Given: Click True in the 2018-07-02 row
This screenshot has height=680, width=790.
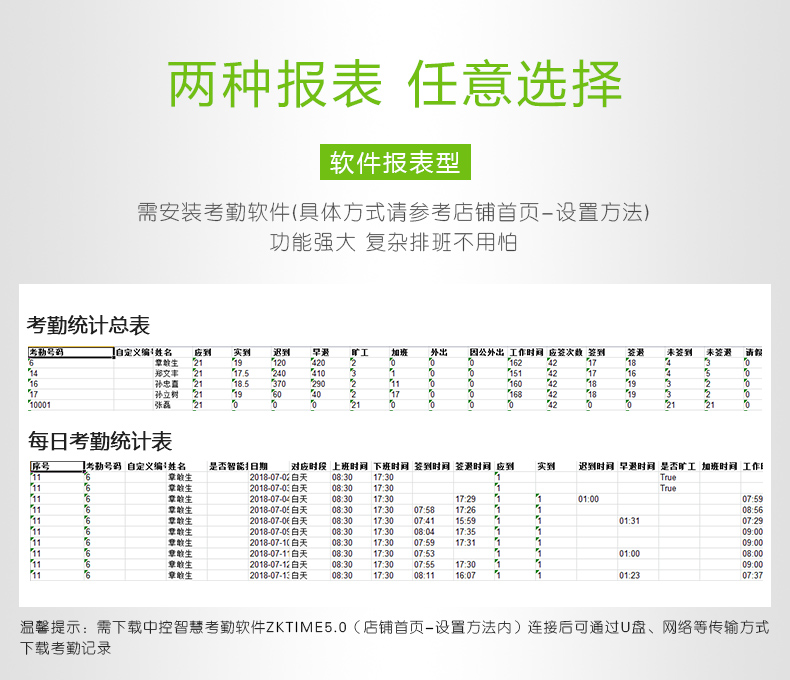Looking at the screenshot, I should point(668,478).
